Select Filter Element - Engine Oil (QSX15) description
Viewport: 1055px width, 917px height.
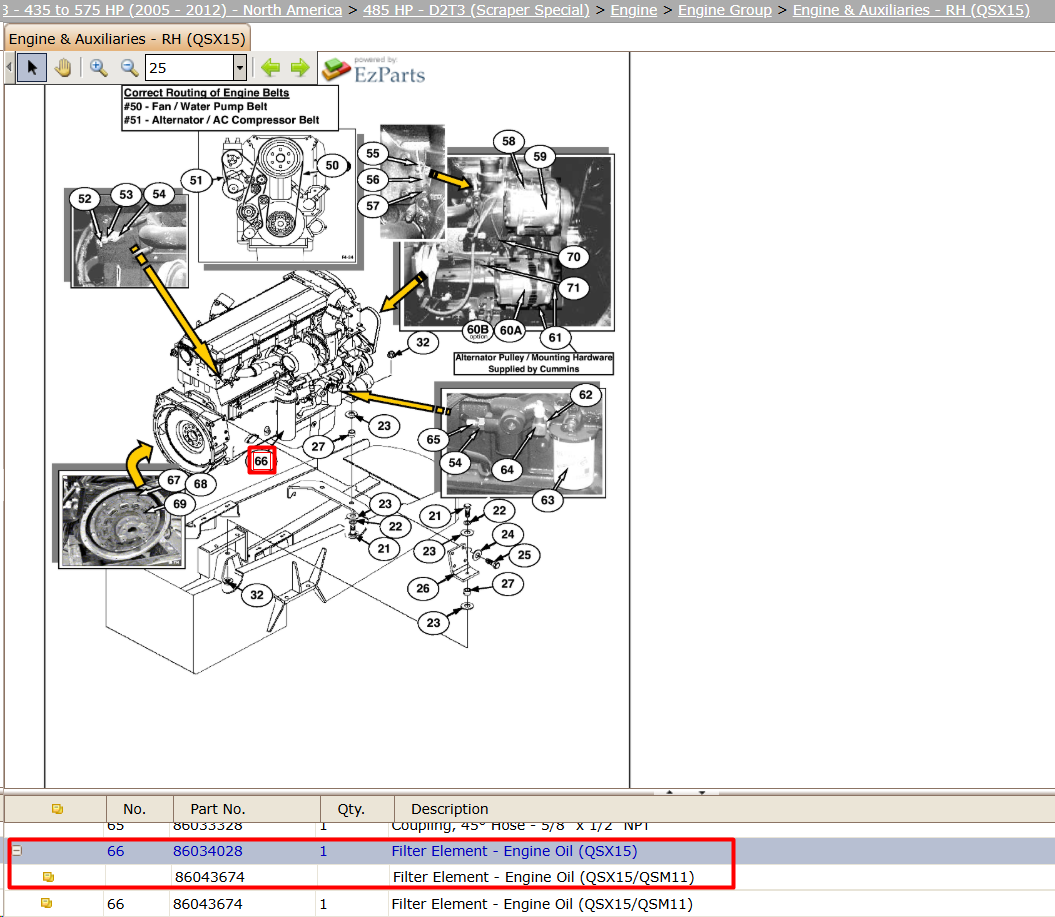(514, 851)
